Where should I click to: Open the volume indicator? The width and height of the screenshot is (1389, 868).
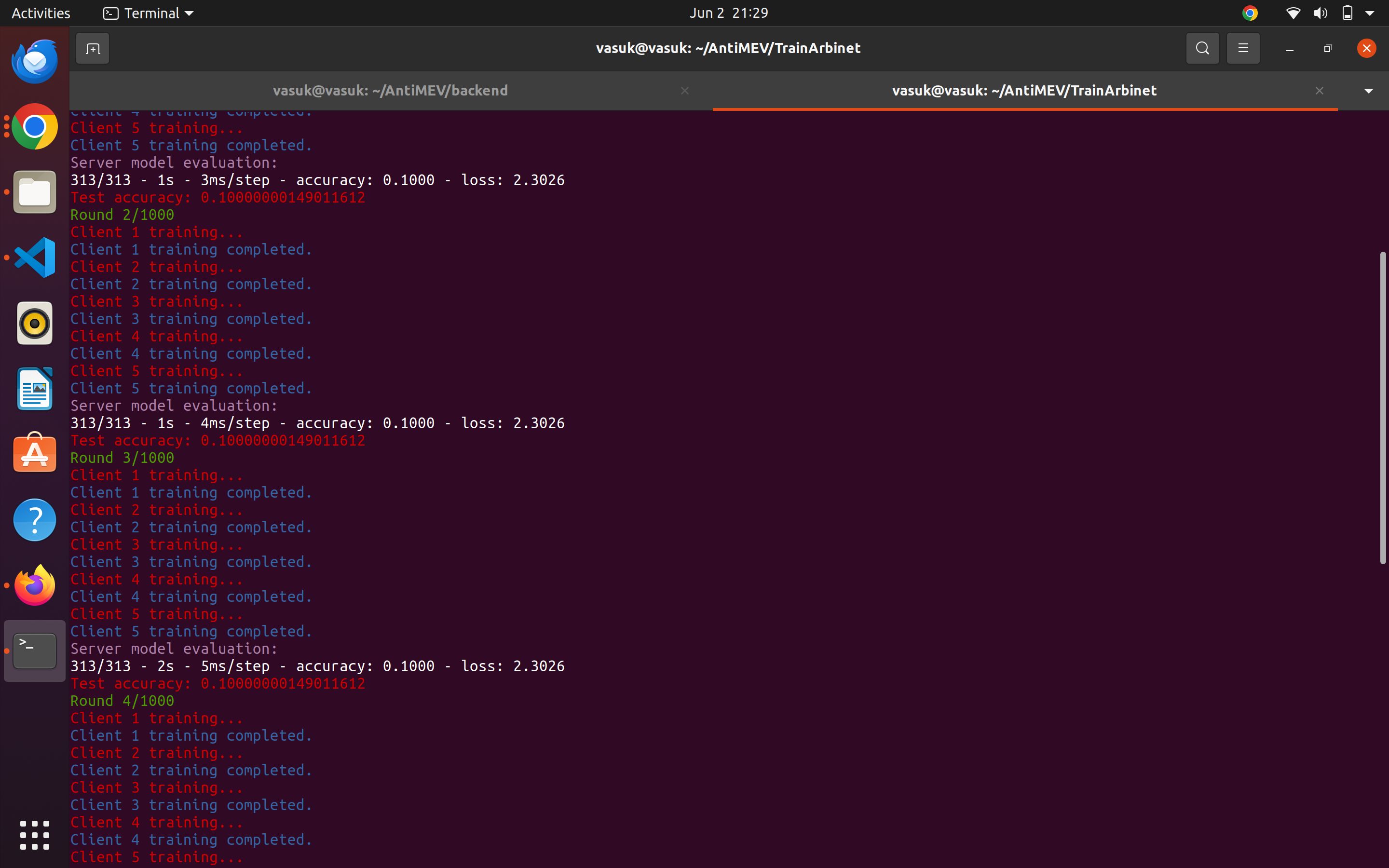[1320, 13]
